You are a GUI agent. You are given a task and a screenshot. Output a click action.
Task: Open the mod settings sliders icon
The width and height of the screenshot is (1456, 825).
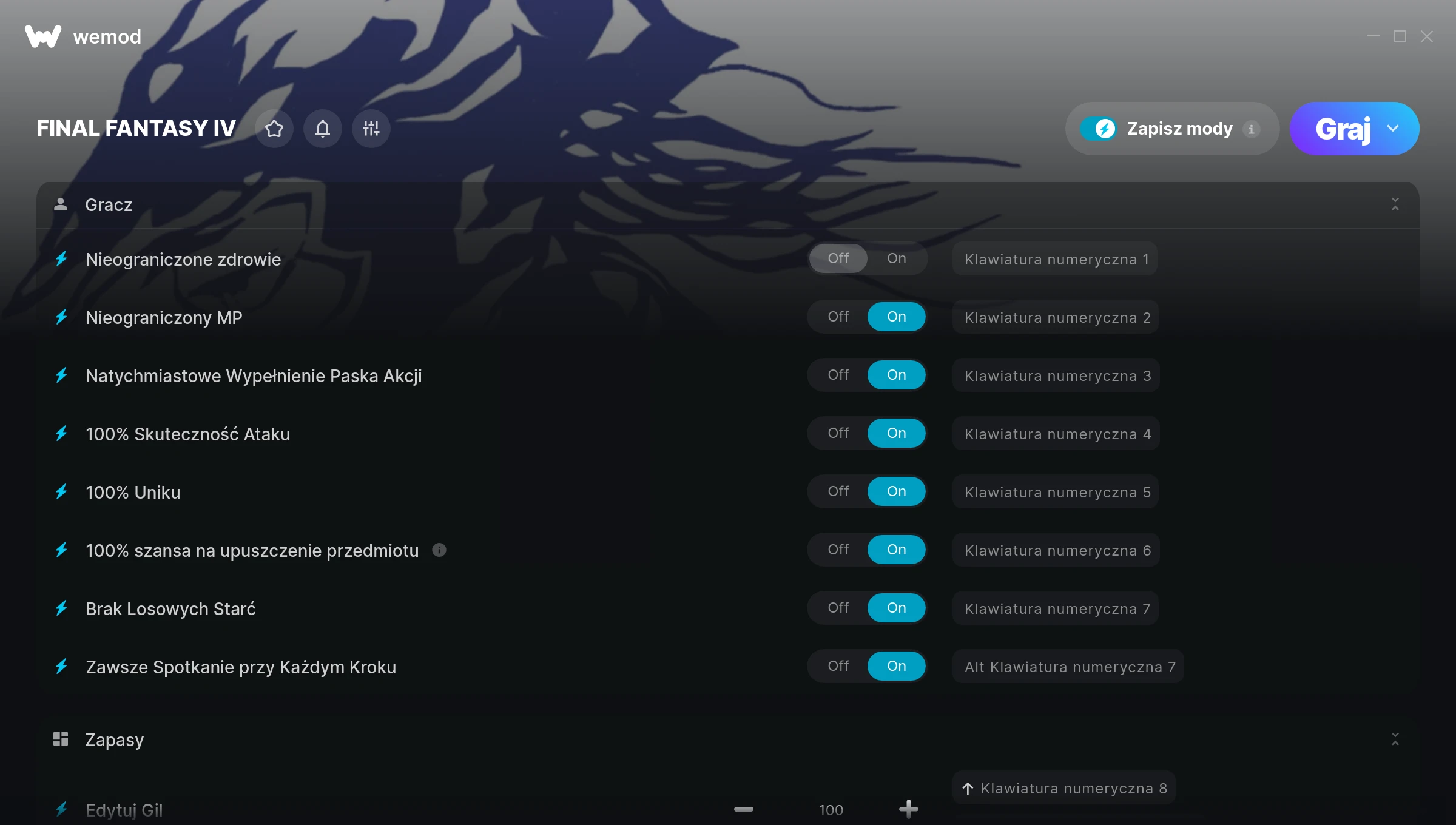tap(371, 129)
